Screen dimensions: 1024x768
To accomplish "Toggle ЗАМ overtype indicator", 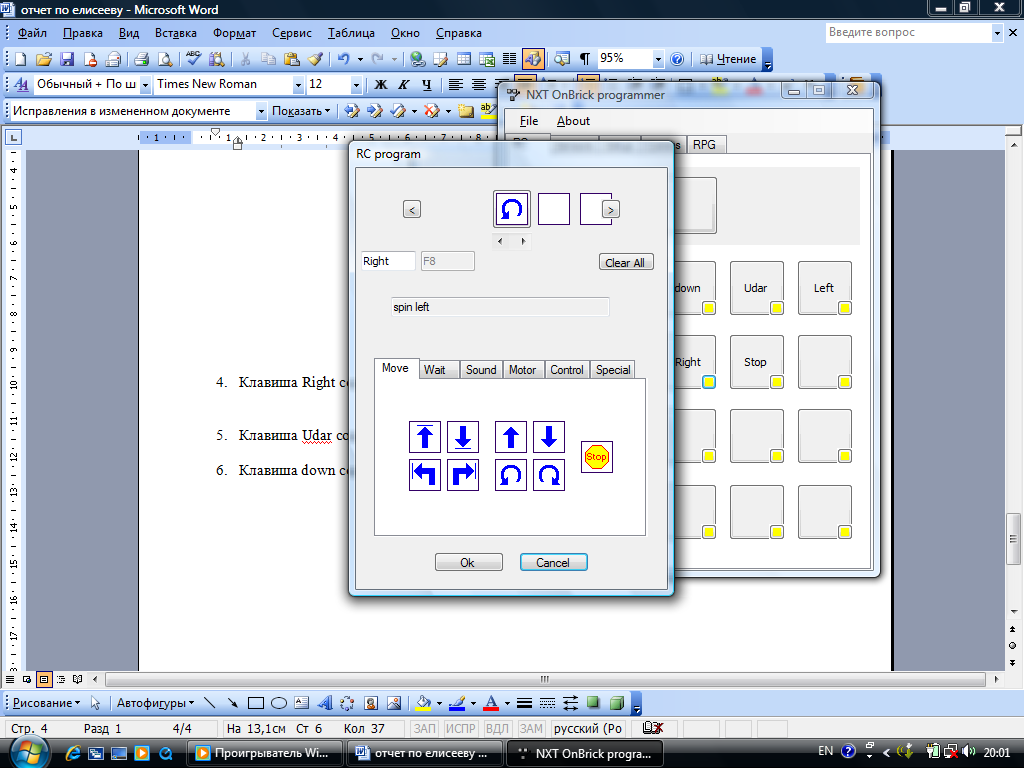I will 531,728.
